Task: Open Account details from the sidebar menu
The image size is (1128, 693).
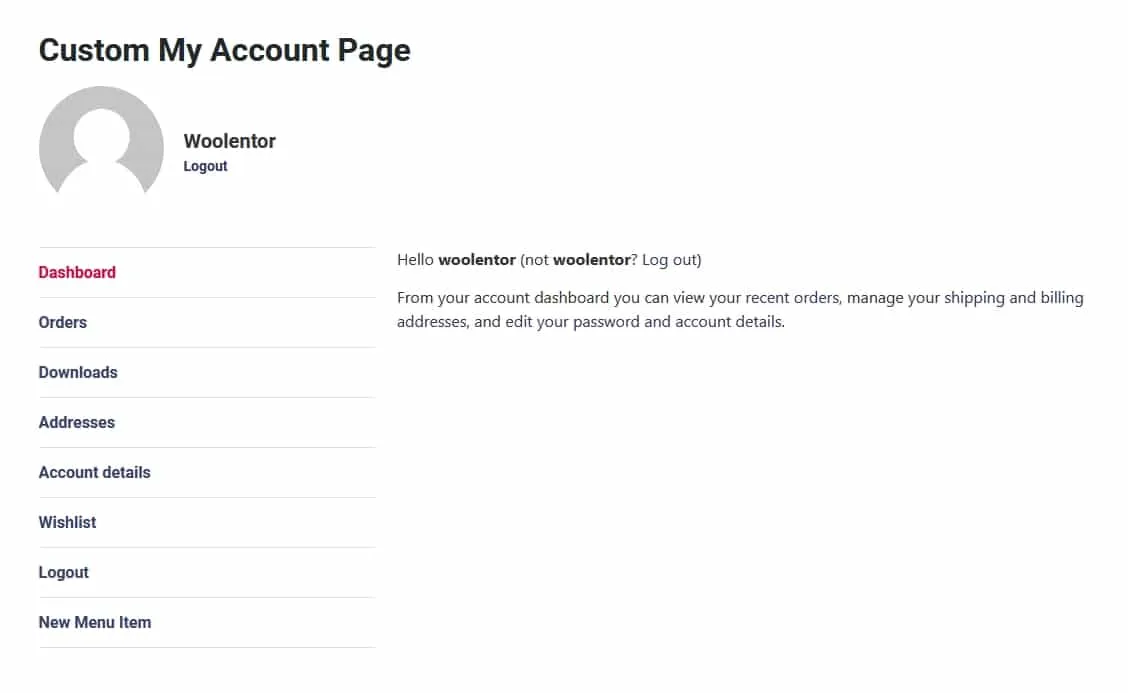Action: (95, 472)
